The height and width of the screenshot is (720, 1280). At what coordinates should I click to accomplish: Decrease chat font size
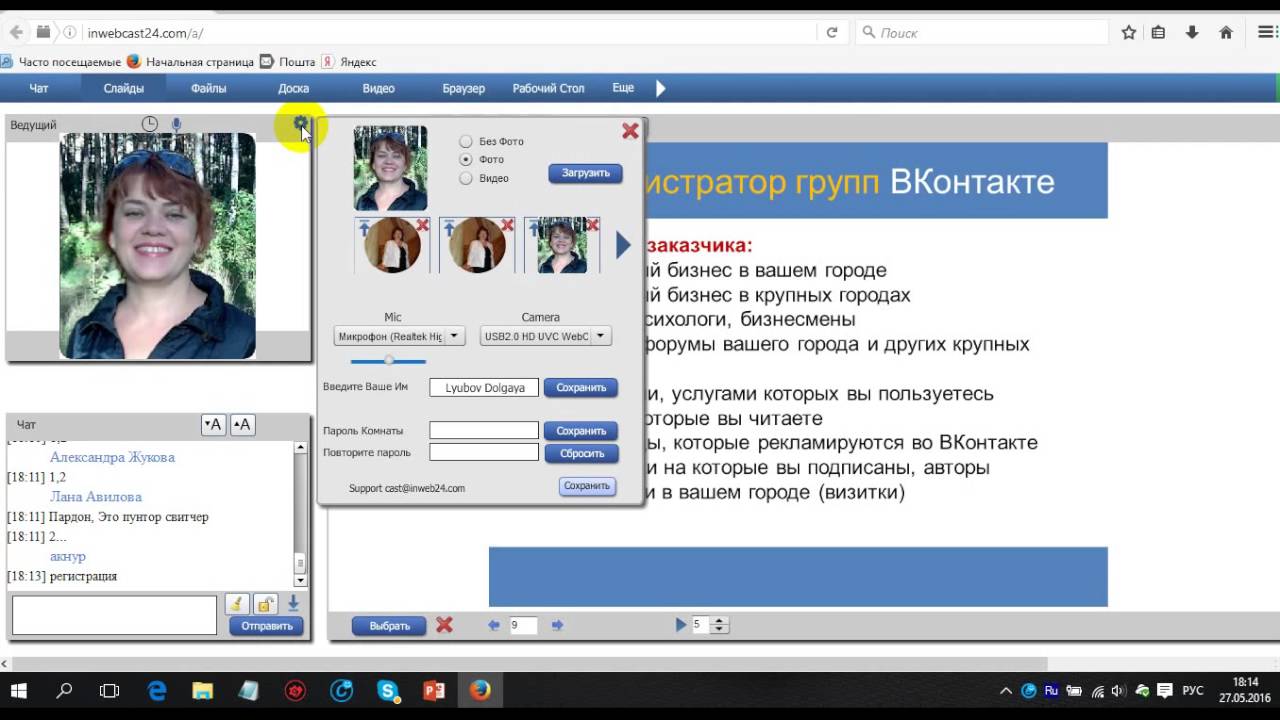point(212,425)
